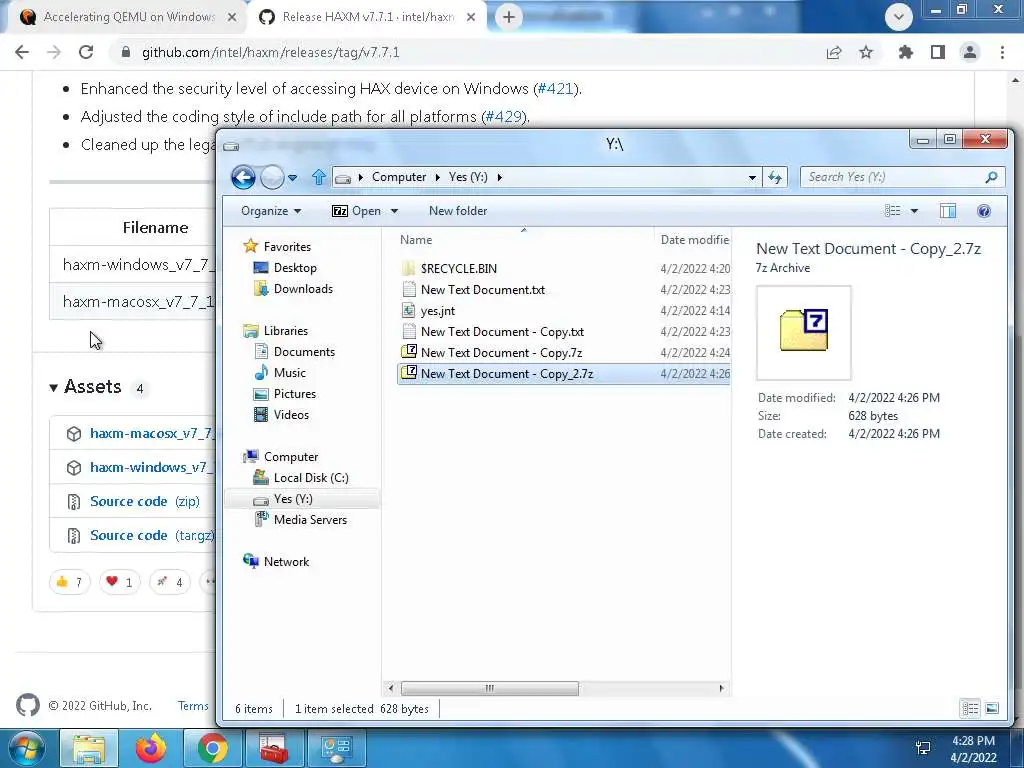Click Computer breadcrumb in address bar
Screen dimensions: 1024x768
click(398, 177)
